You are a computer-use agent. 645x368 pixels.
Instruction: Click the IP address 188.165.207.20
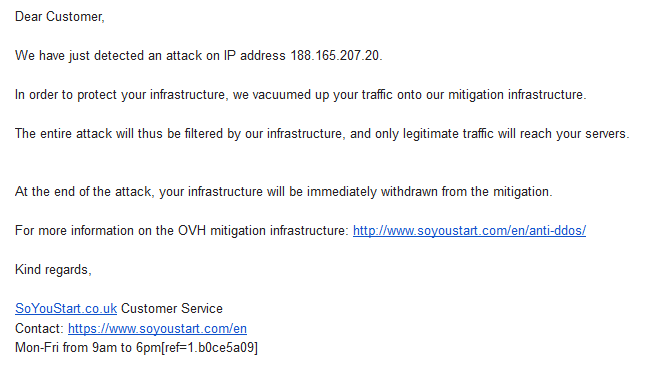point(334,56)
